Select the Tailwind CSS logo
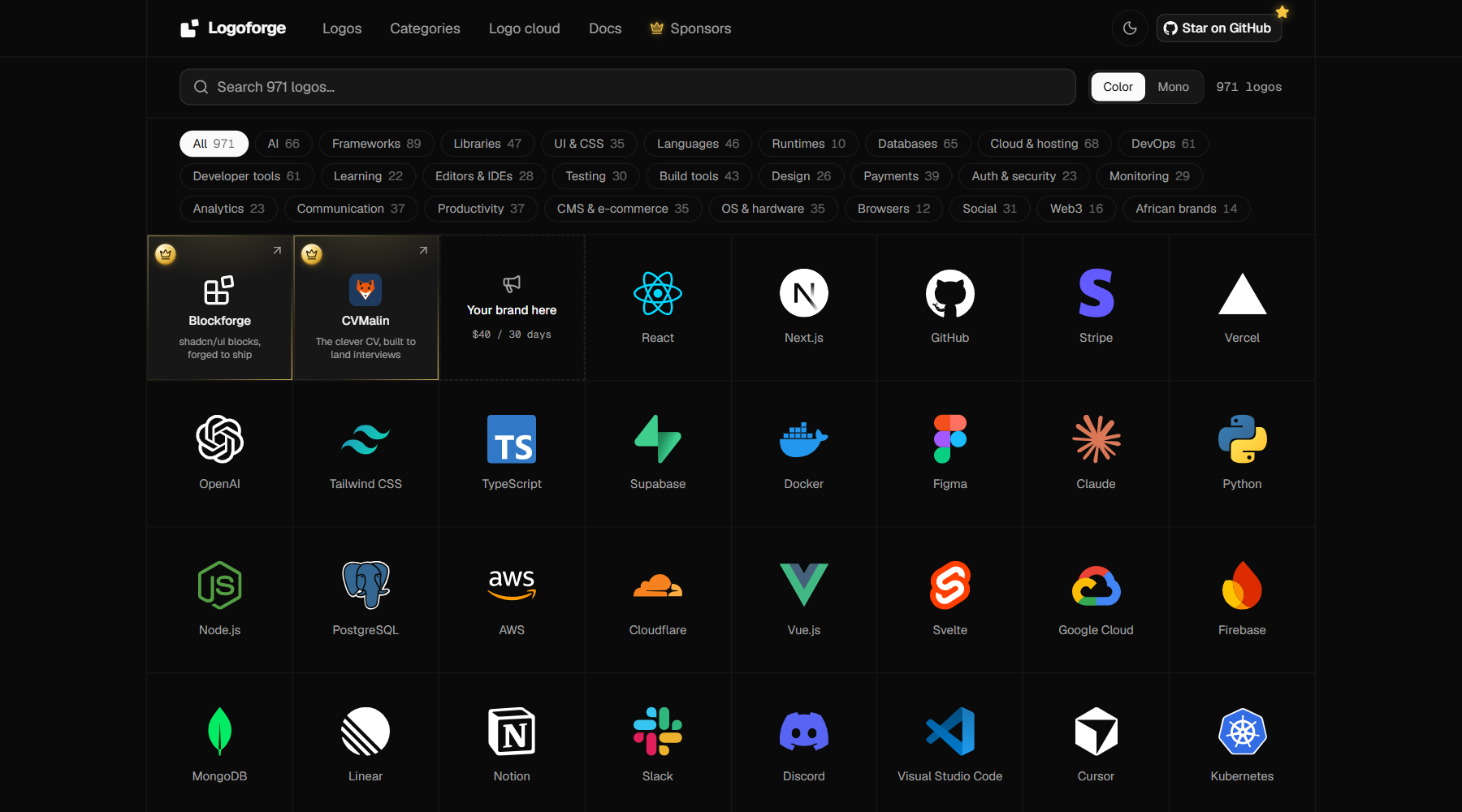This screenshot has height=812, width=1462. coord(365,454)
